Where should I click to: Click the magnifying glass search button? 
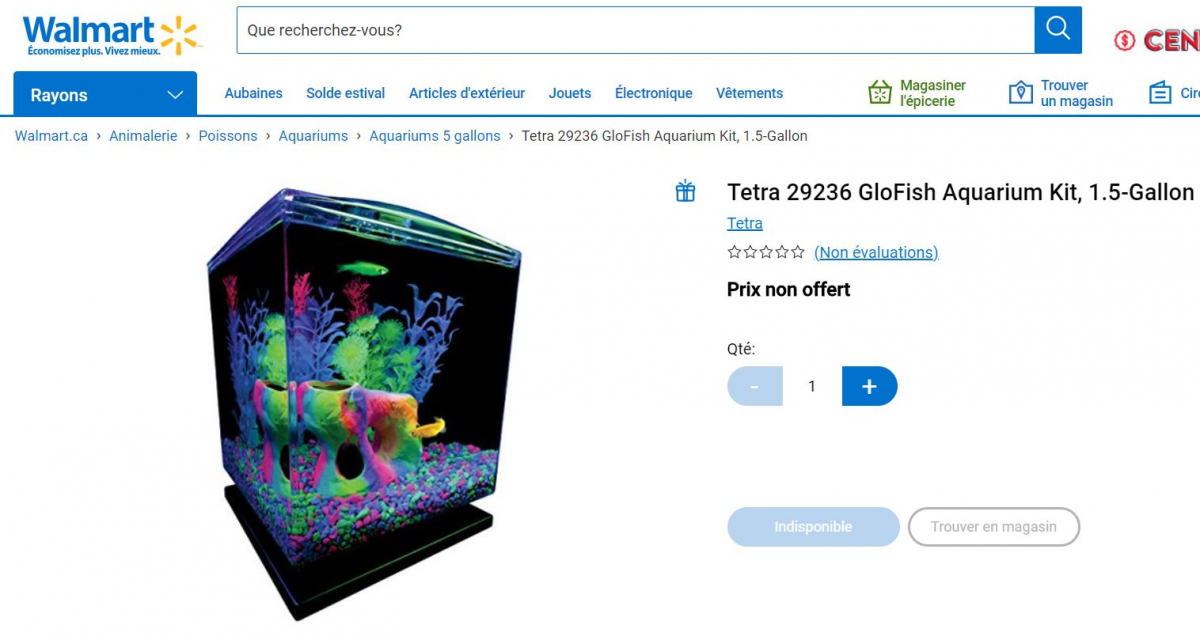click(x=1058, y=30)
